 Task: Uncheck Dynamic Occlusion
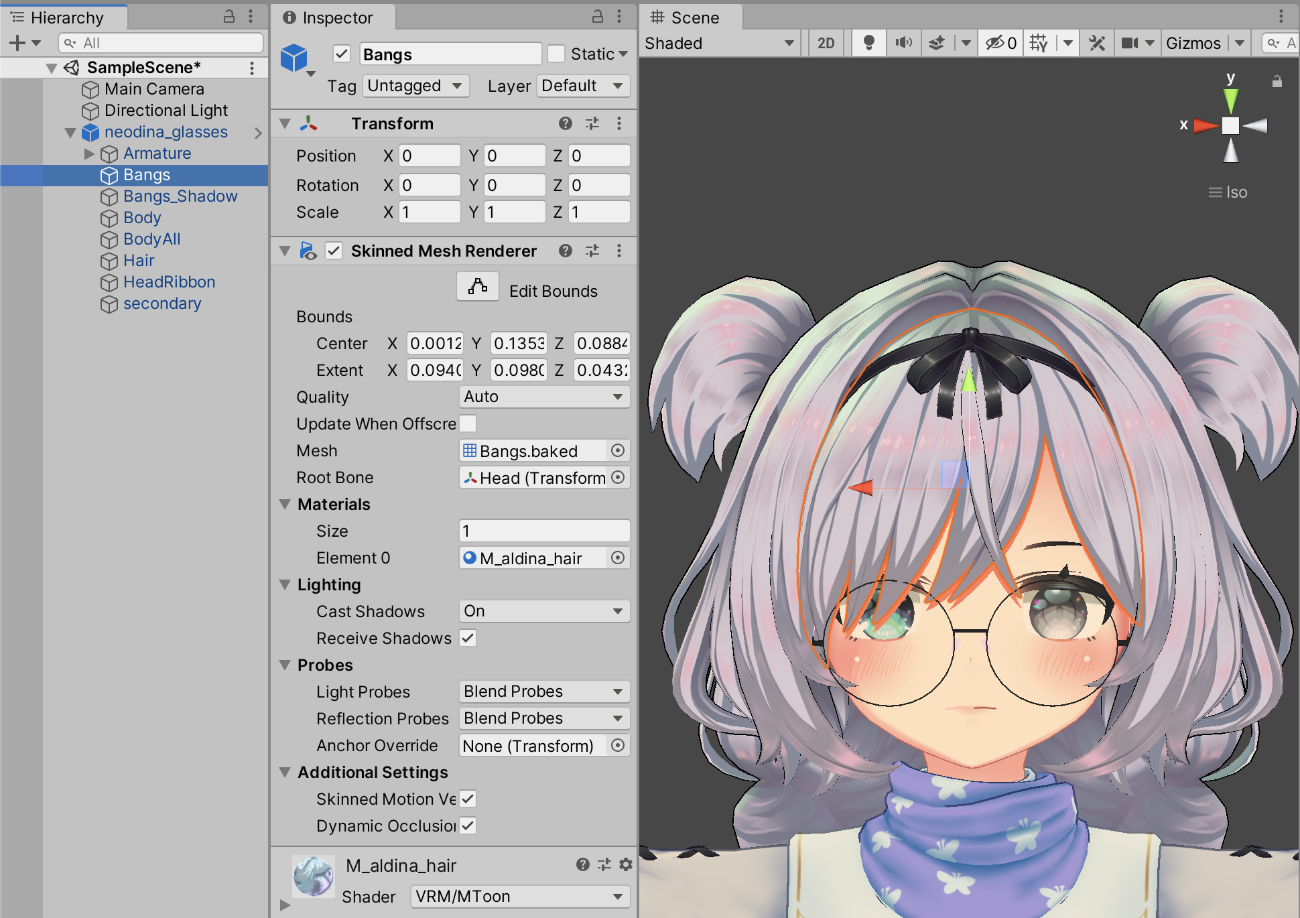[468, 826]
